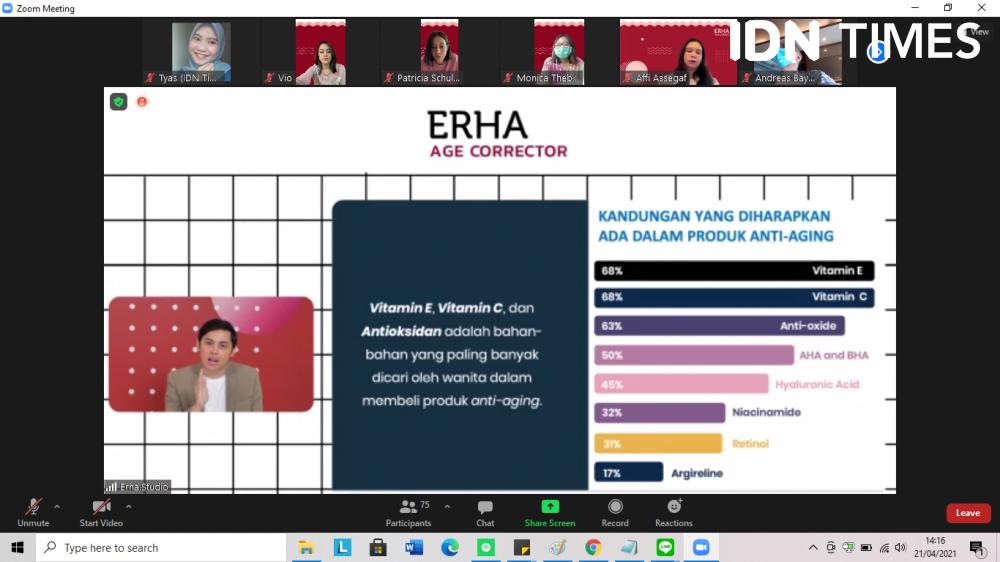Open the Reactions menu
Image resolution: width=1000 pixels, height=562 pixels.
click(673, 513)
